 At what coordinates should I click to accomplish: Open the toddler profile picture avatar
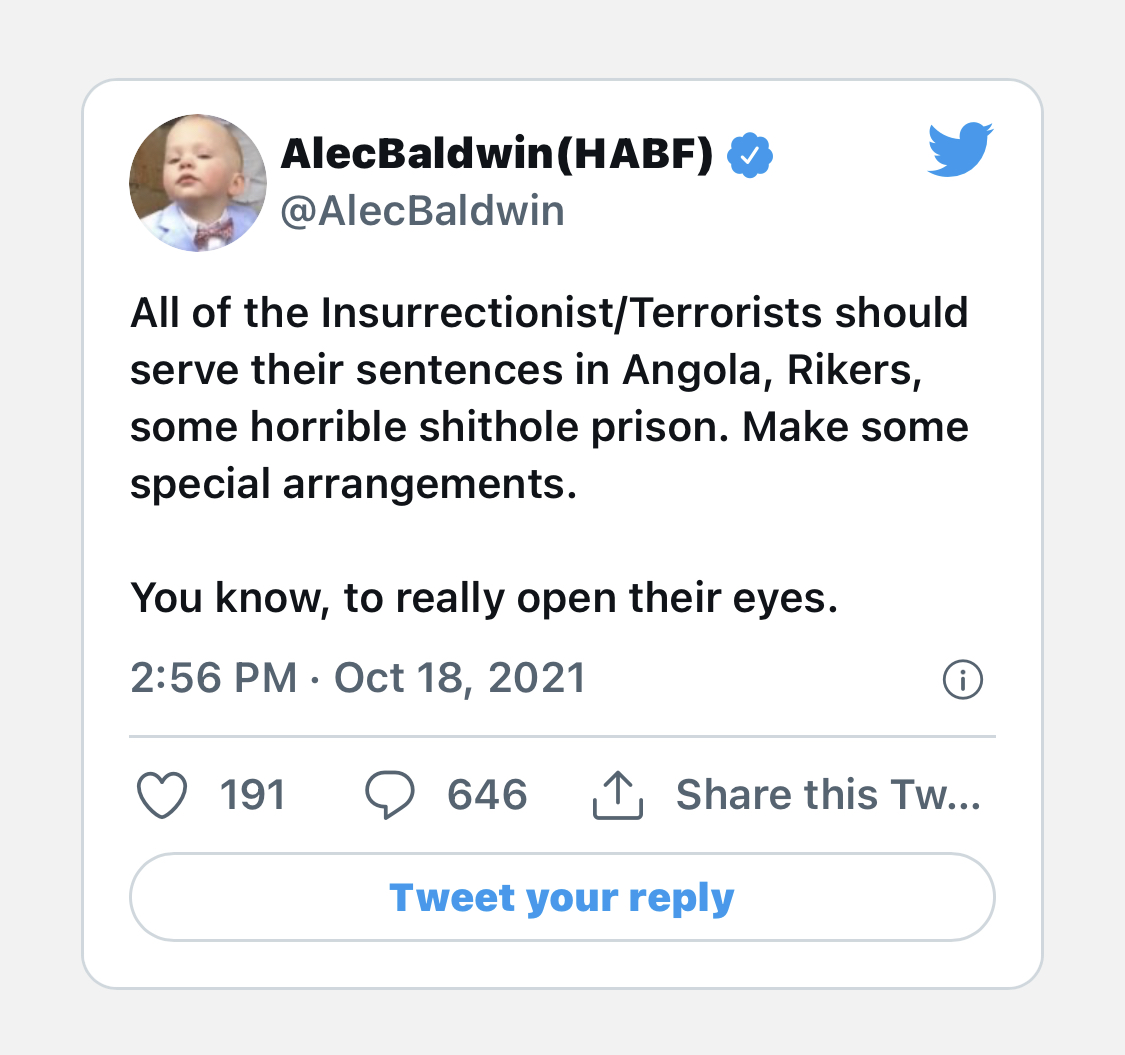pos(198,182)
